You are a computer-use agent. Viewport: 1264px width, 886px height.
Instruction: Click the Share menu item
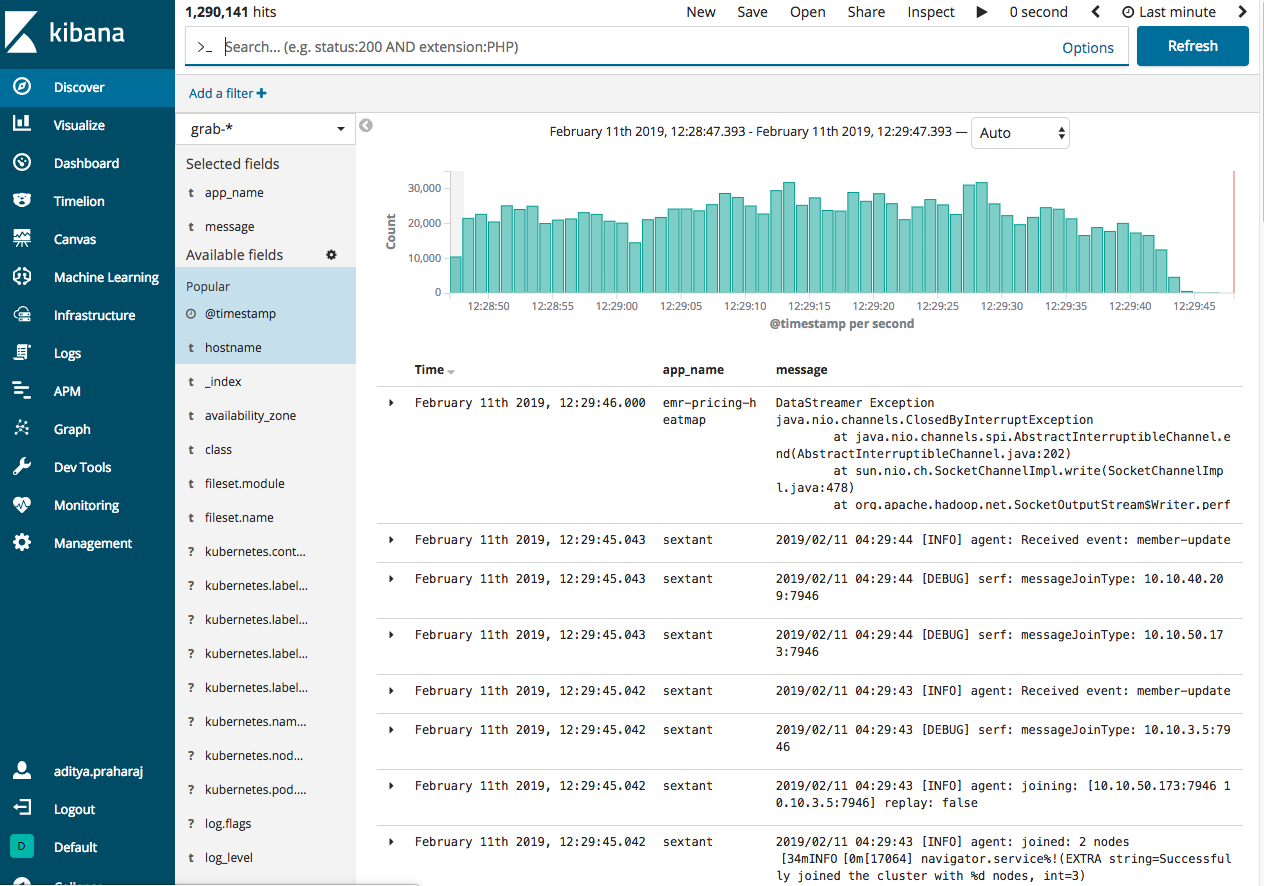pos(866,12)
